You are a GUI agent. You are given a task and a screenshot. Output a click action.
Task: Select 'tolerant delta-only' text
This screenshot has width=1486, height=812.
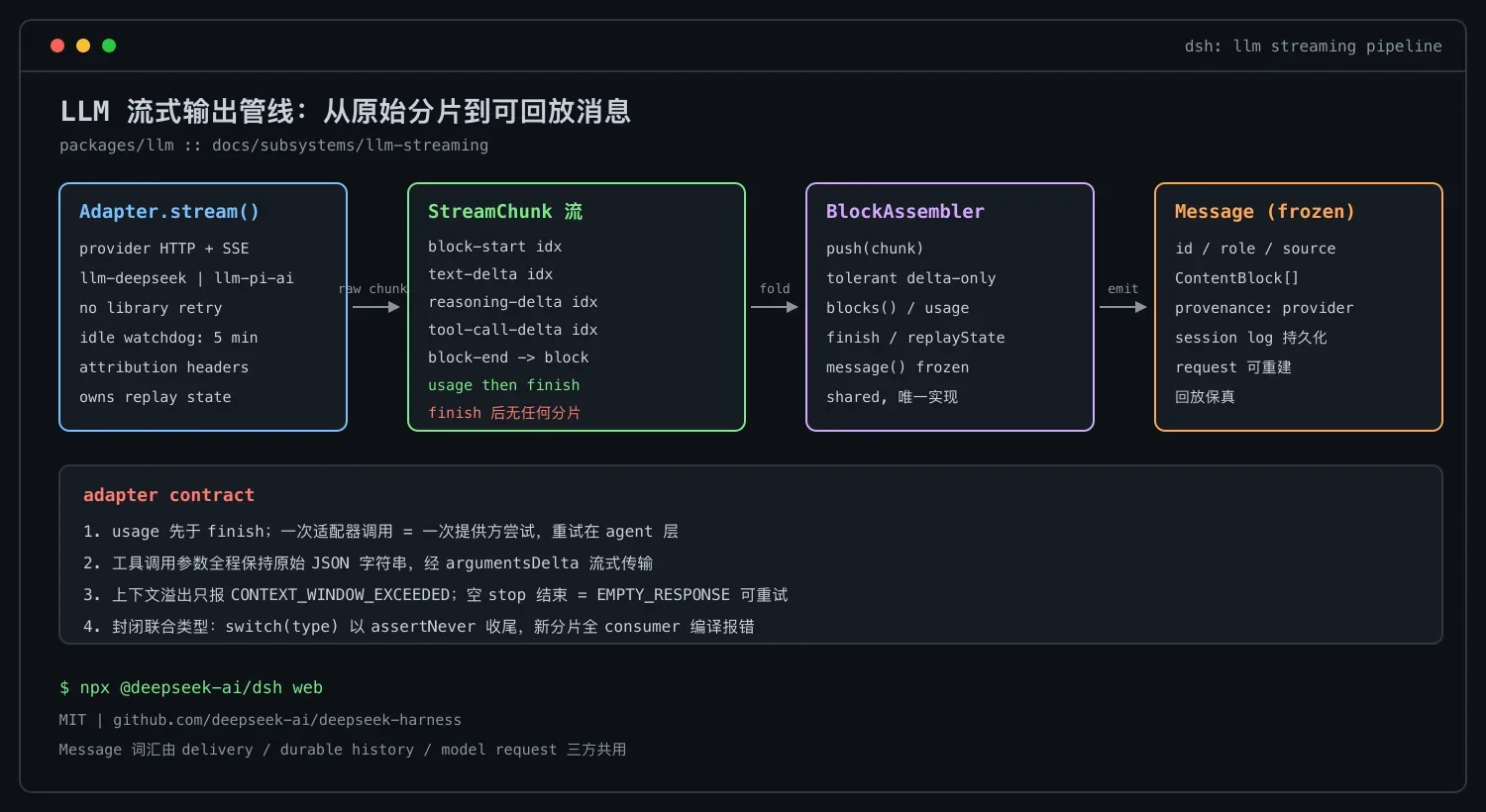911,278
